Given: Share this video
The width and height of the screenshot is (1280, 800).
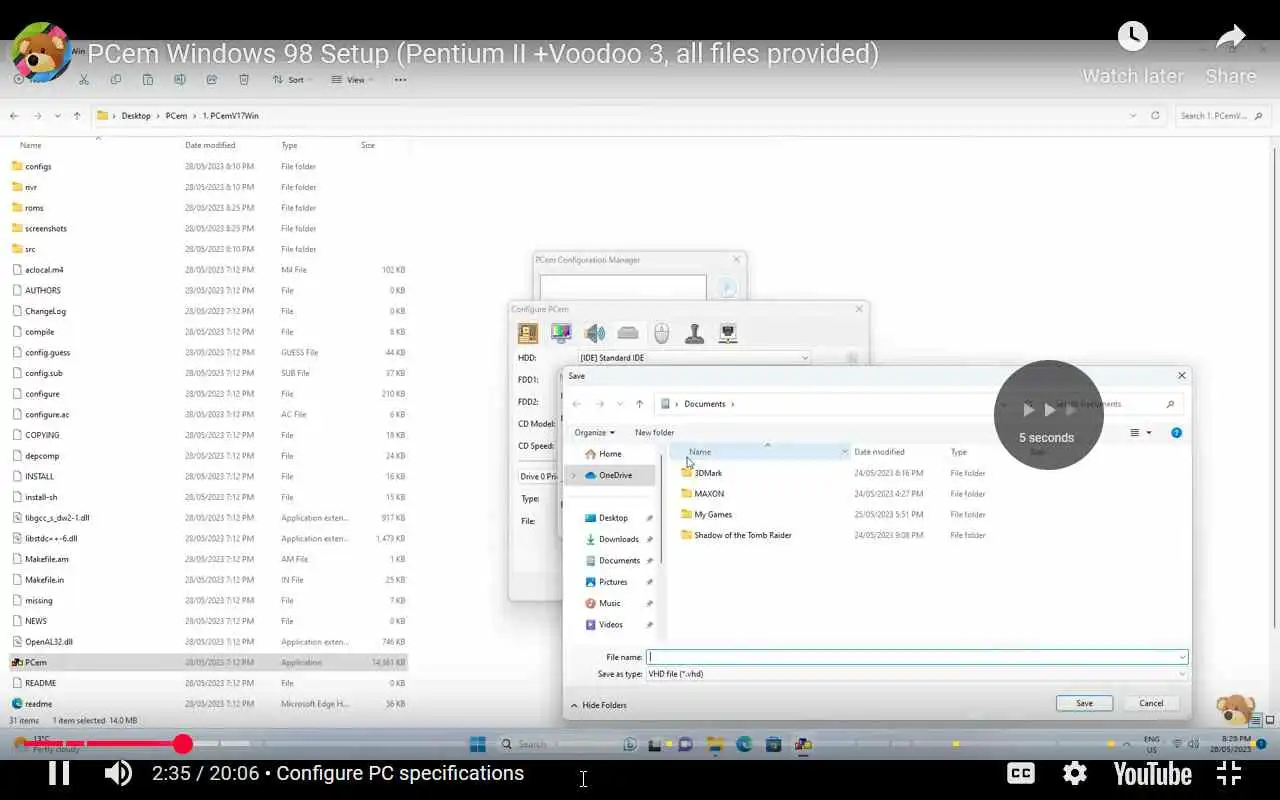Looking at the screenshot, I should (1230, 53).
